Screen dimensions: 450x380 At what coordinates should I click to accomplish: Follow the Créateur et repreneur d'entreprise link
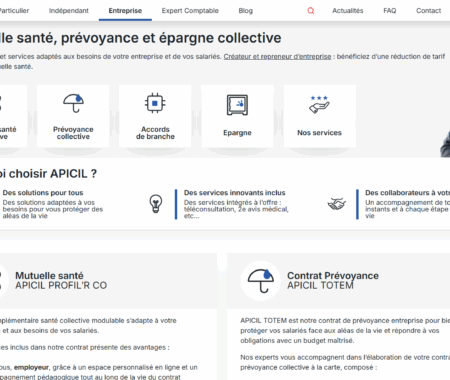point(277,56)
